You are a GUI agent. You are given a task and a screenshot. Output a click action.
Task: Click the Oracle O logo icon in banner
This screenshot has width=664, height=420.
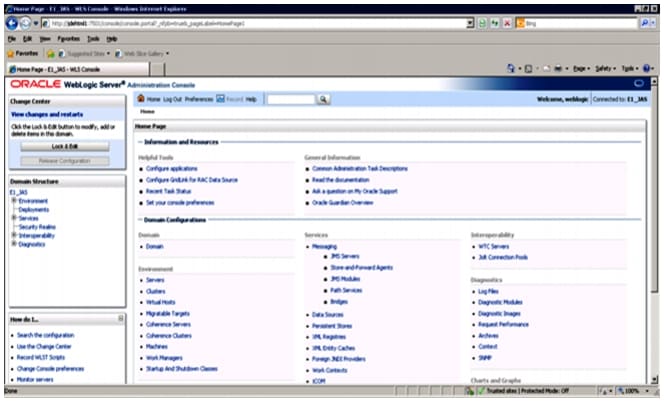click(639, 84)
